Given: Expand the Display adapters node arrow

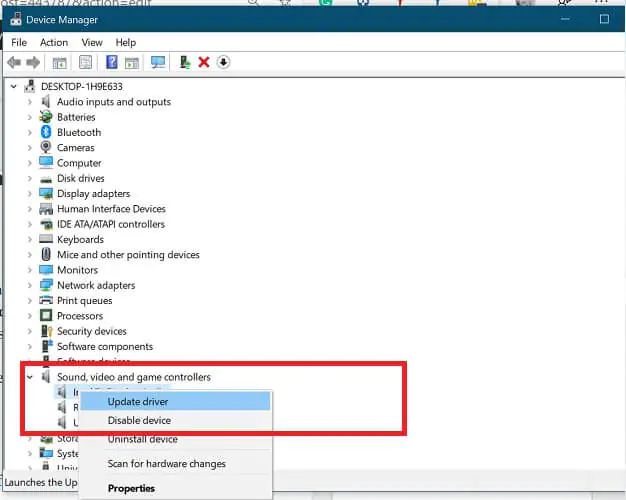Looking at the screenshot, I should coord(30,194).
